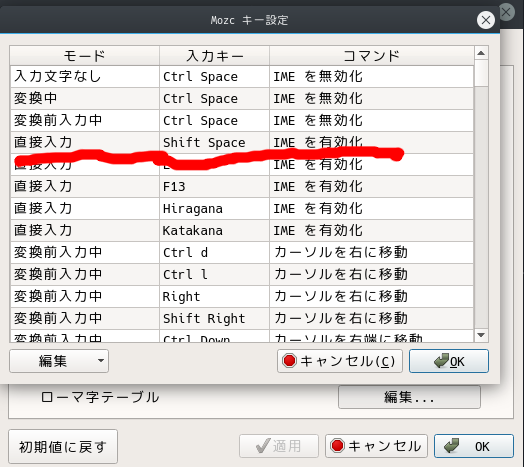This screenshot has width=524, height=467.
Task: Confirm key settings dialog with OK
Action: coord(449,361)
